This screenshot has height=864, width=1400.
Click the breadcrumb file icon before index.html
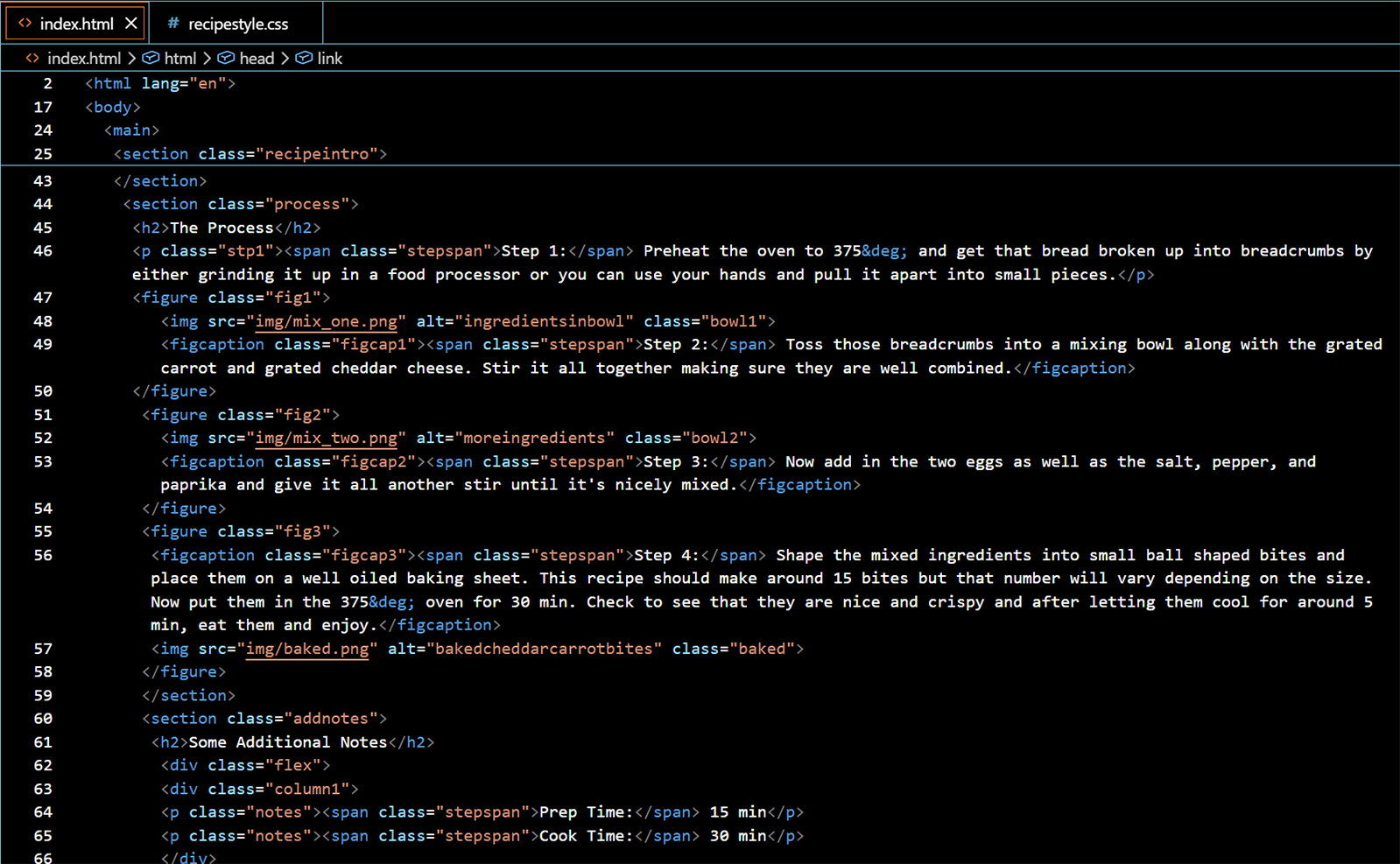32,59
